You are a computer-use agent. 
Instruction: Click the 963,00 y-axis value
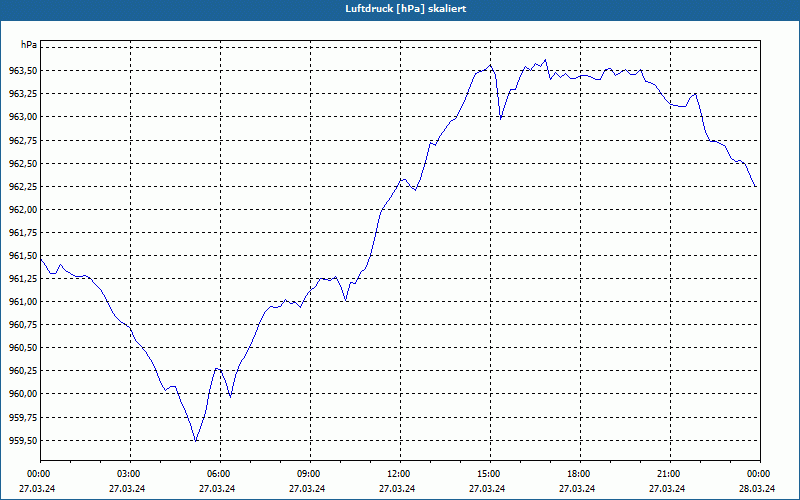pos(23,117)
